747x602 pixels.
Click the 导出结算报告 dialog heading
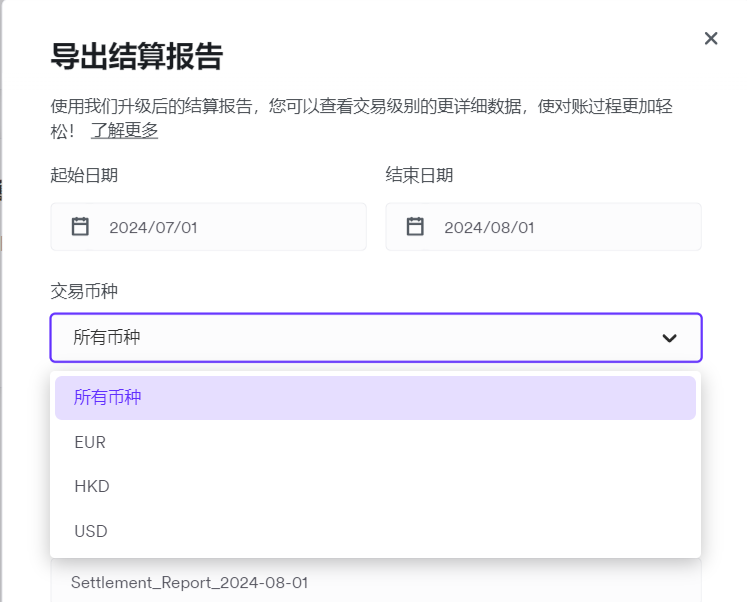click(x=136, y=57)
